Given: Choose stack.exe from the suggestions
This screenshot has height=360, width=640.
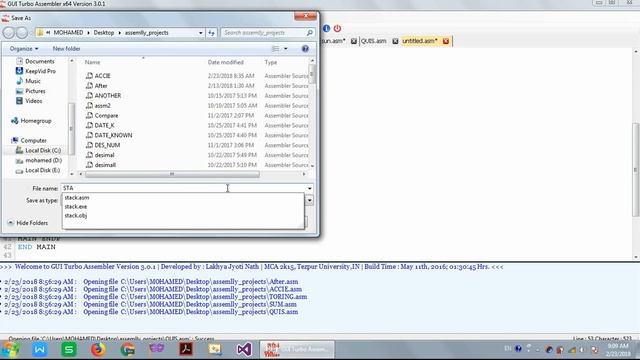Looking at the screenshot, I should coord(76,207).
